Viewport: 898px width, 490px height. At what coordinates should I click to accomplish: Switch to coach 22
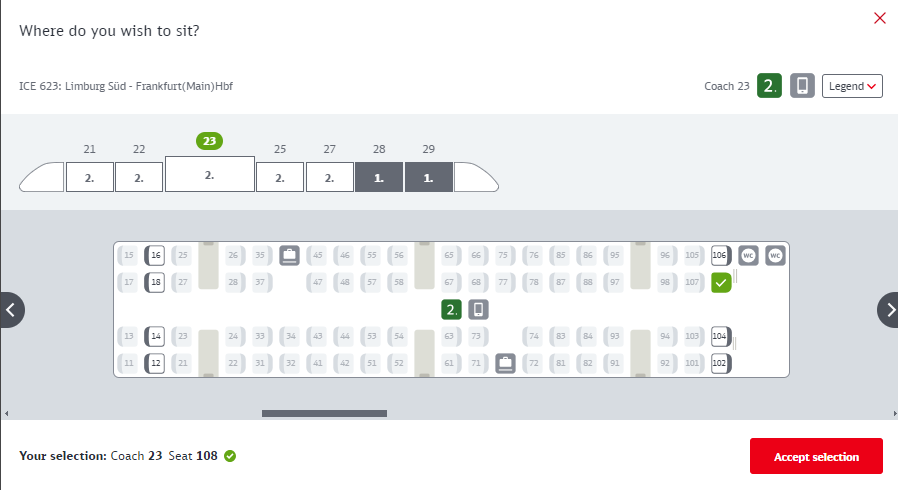click(x=139, y=177)
